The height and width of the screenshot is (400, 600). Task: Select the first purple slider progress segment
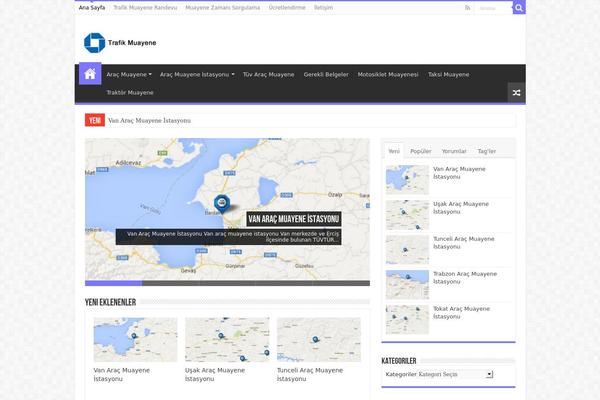(113, 283)
